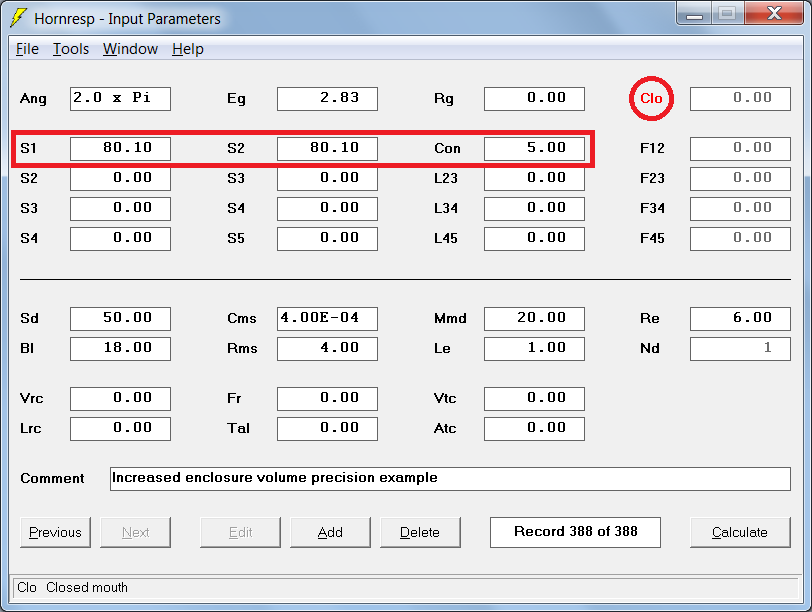Click the F23 value field
Viewport: 812px width, 612px height.
740,179
